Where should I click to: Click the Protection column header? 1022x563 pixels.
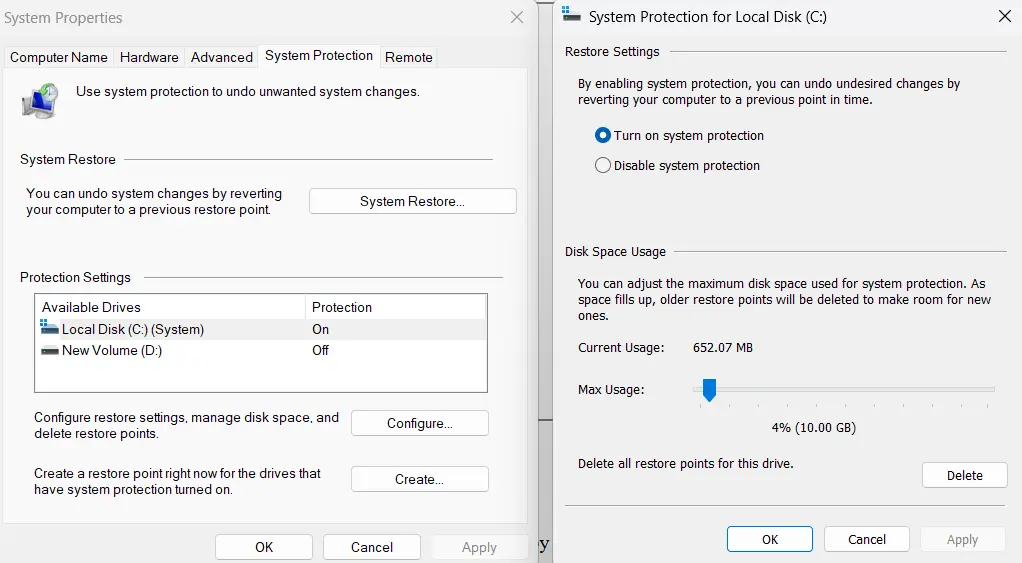pos(396,307)
